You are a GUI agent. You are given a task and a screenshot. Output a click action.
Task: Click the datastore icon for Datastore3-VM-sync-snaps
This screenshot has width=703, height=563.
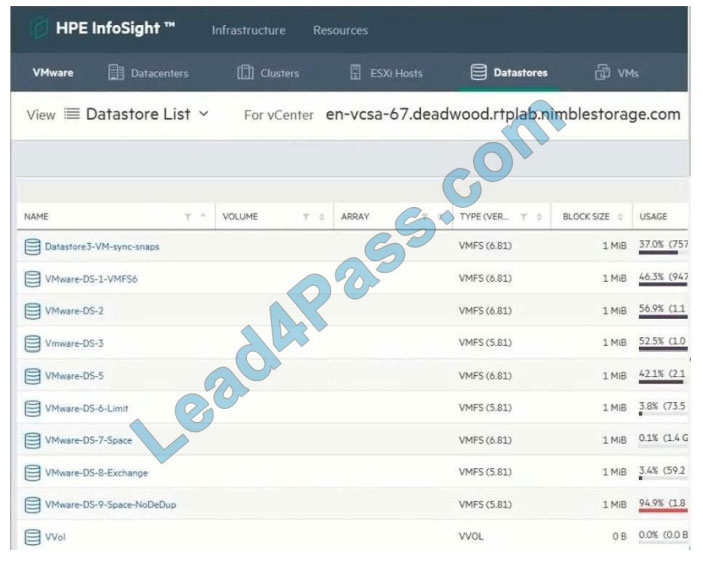point(32,247)
